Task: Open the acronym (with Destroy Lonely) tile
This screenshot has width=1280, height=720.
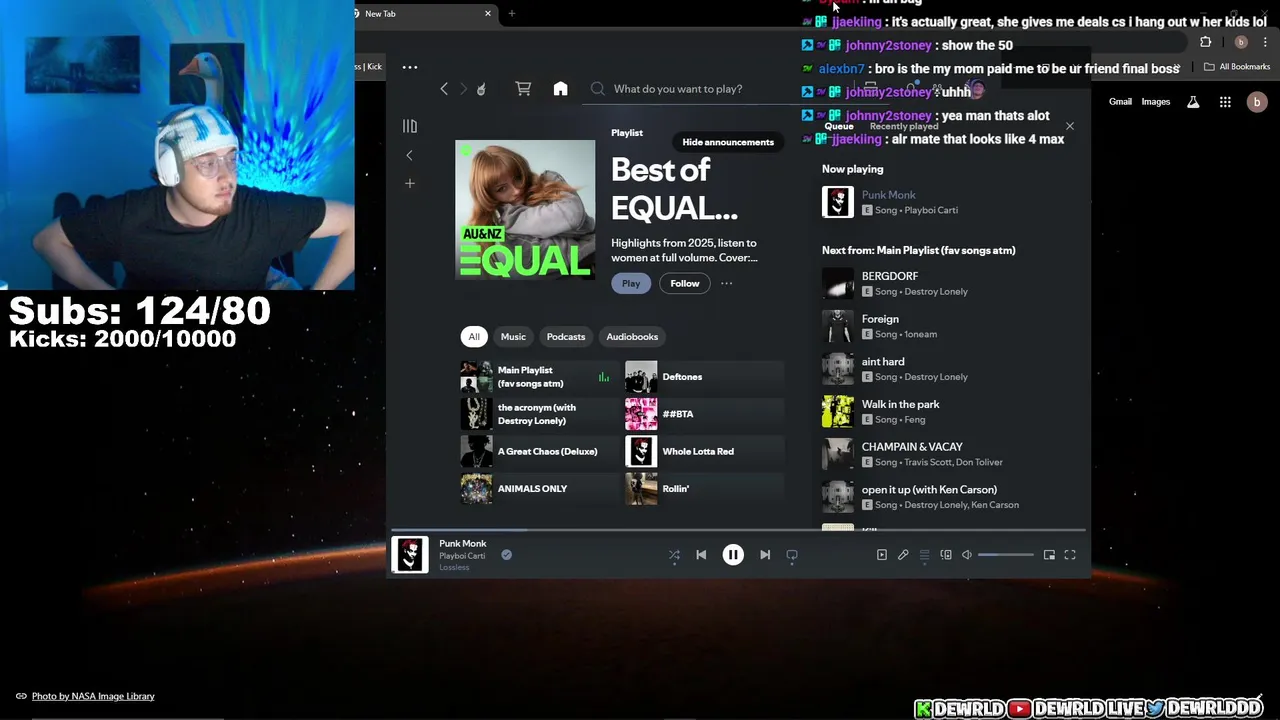Action: pyautogui.click(x=538, y=414)
